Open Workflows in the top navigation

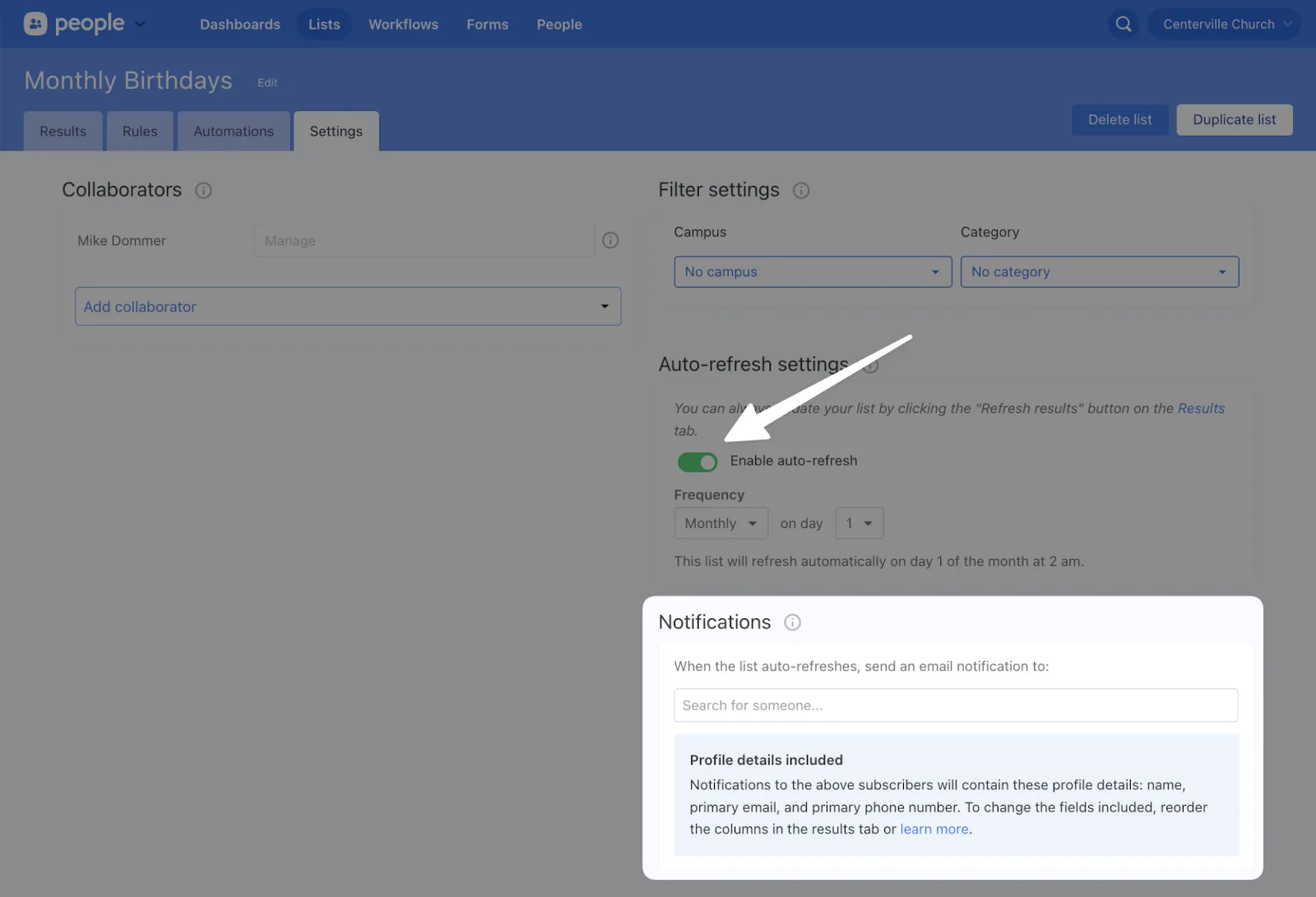[x=403, y=25]
